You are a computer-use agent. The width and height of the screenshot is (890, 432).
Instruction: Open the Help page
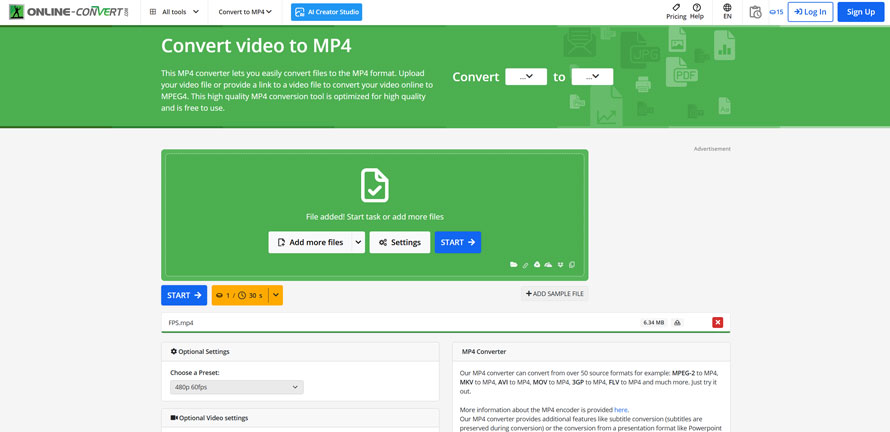click(x=697, y=12)
